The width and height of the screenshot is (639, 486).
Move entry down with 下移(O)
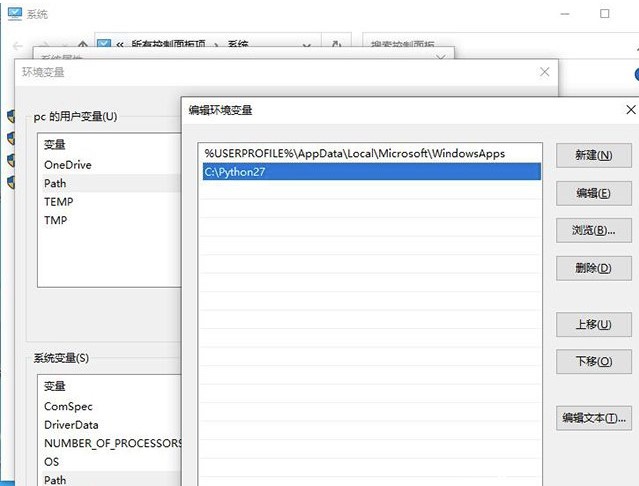click(x=593, y=361)
